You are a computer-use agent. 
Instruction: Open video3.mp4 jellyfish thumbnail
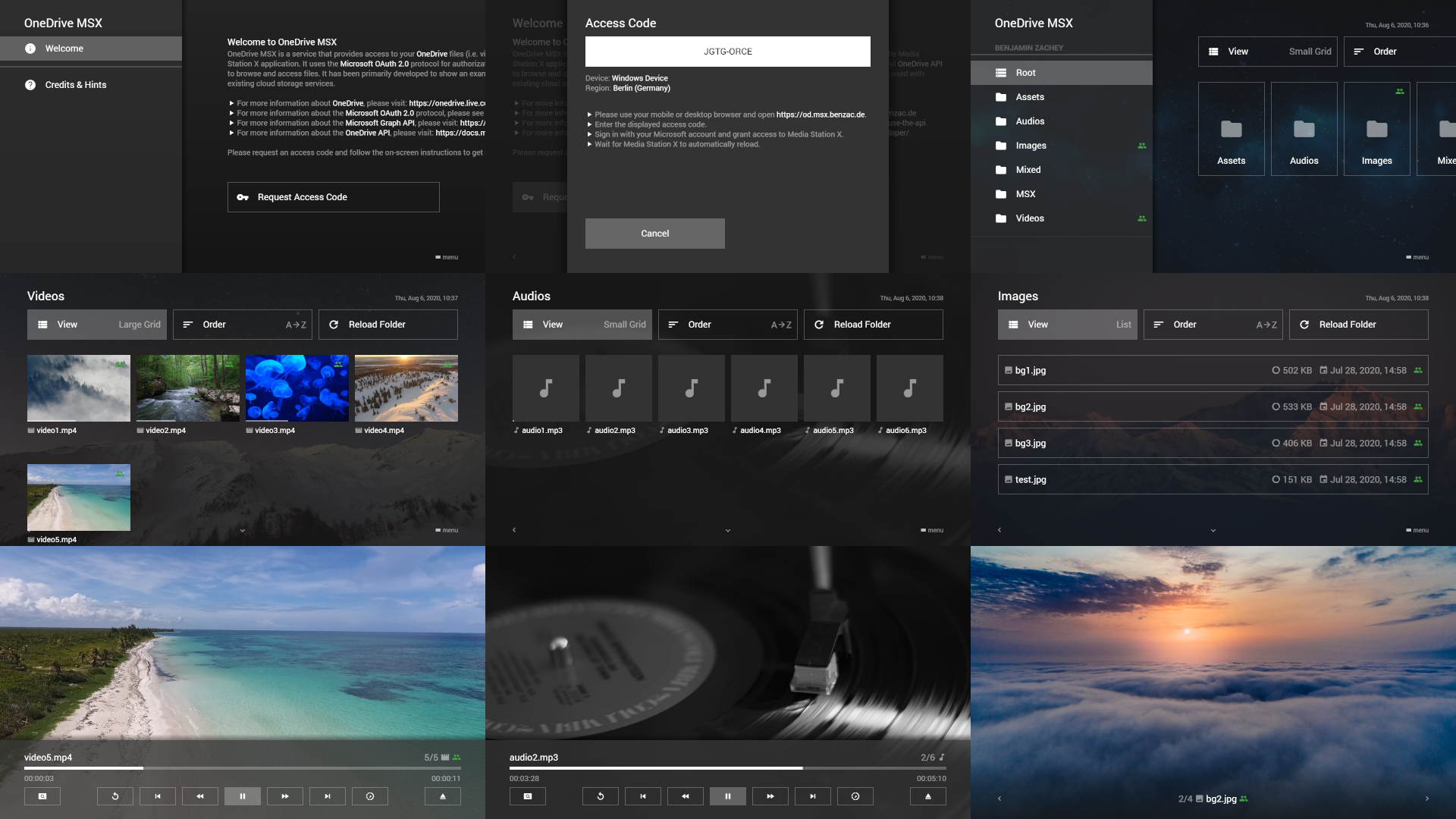point(297,388)
